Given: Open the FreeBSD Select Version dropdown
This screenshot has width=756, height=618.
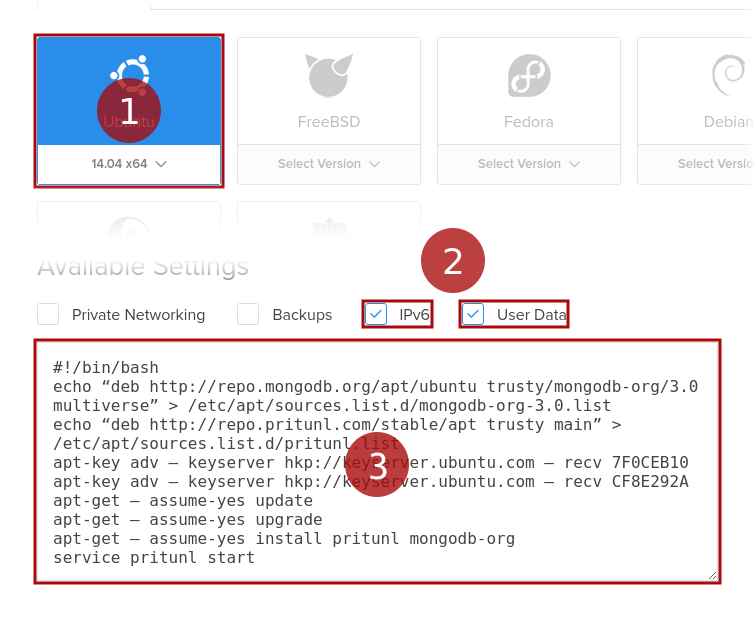Looking at the screenshot, I should pyautogui.click(x=329, y=164).
